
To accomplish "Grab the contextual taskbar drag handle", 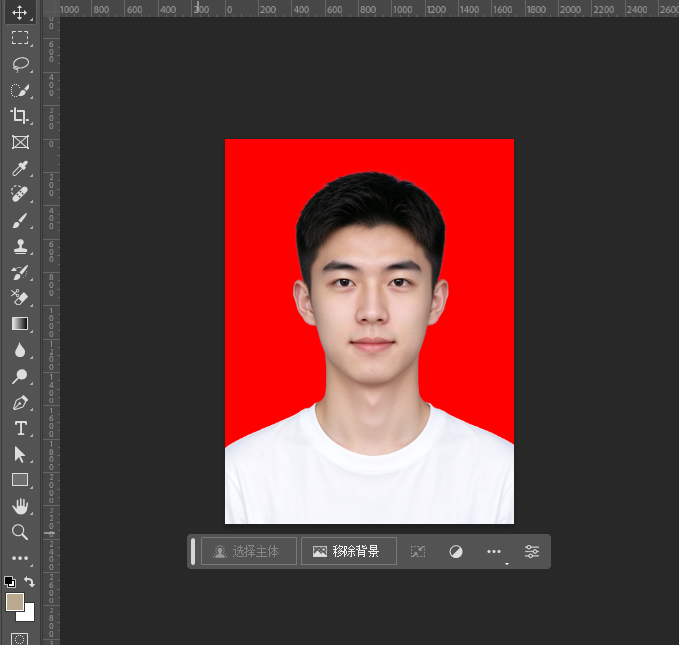I will pyautogui.click(x=193, y=551).
